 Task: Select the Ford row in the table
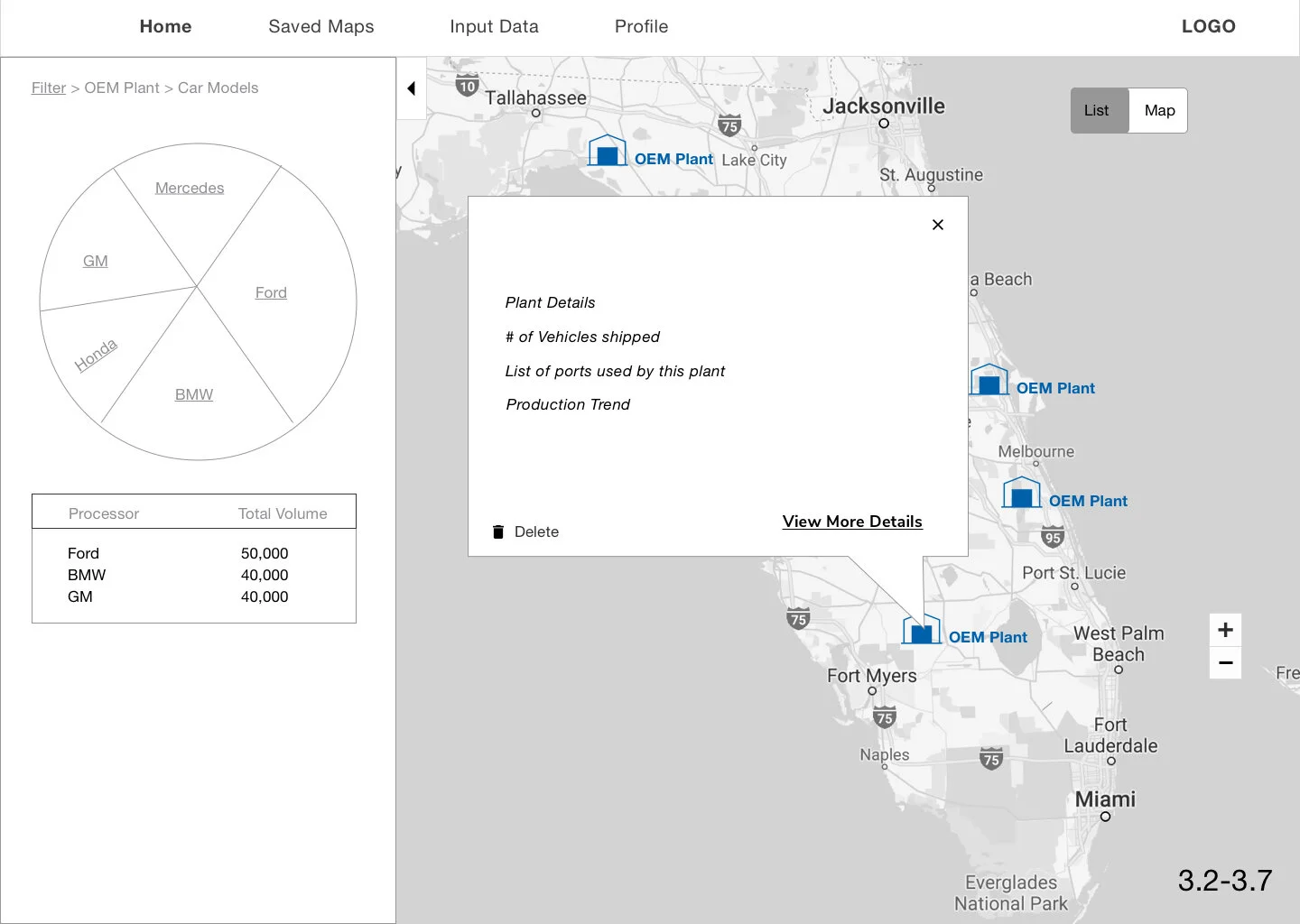pyautogui.click(x=194, y=553)
